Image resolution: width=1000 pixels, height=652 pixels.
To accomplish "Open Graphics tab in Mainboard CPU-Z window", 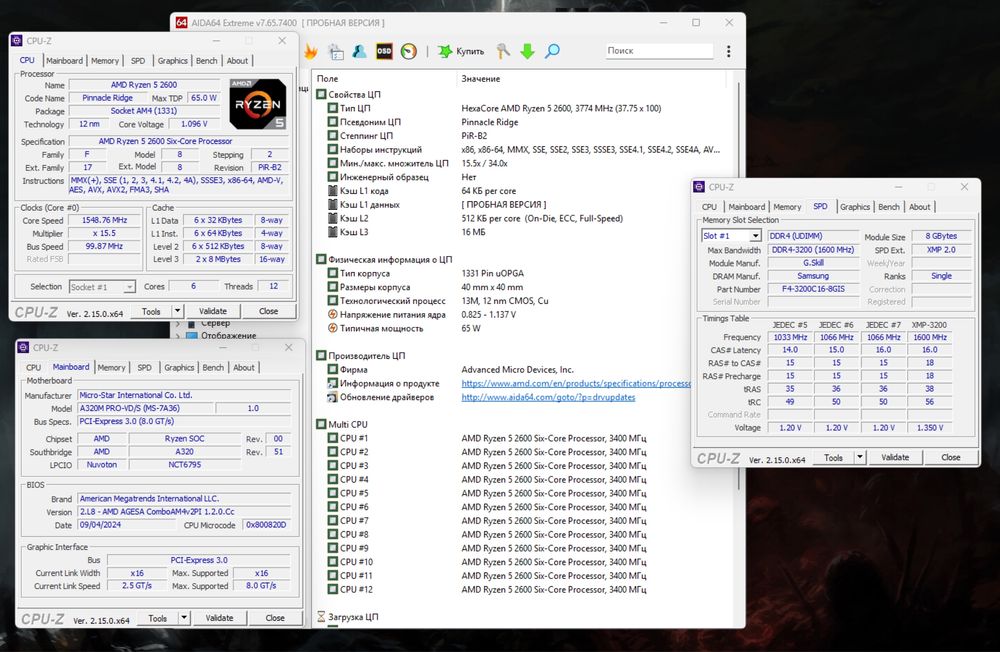I will click(x=179, y=367).
